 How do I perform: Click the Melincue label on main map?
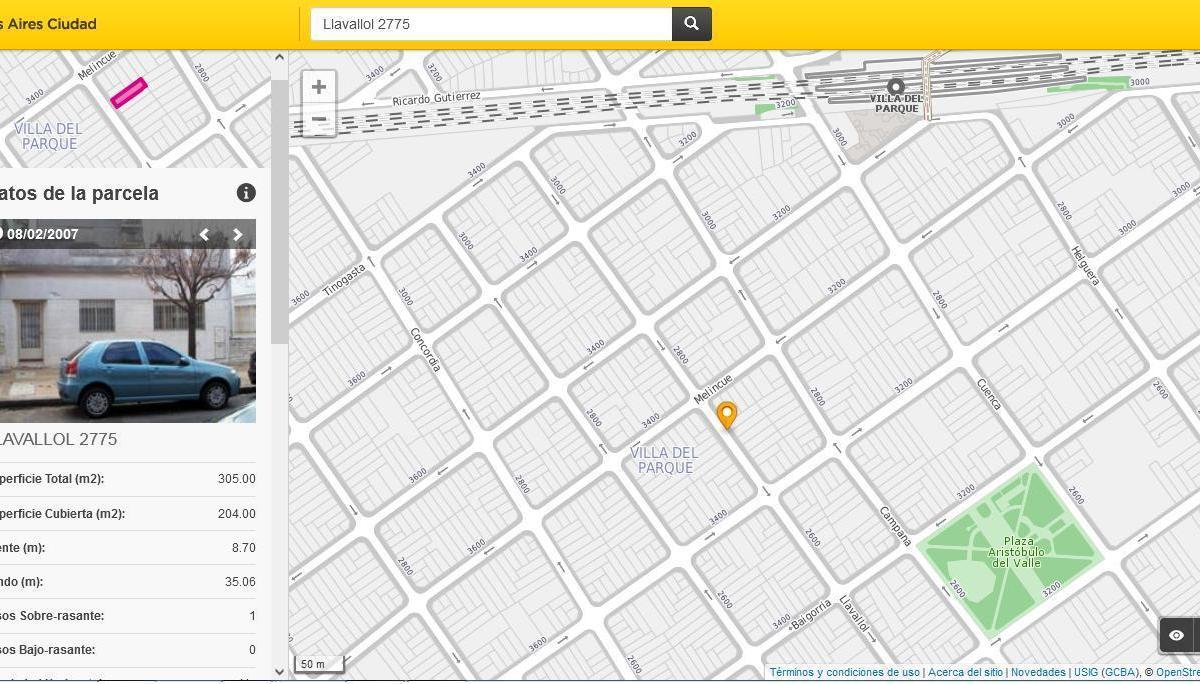pos(713,389)
